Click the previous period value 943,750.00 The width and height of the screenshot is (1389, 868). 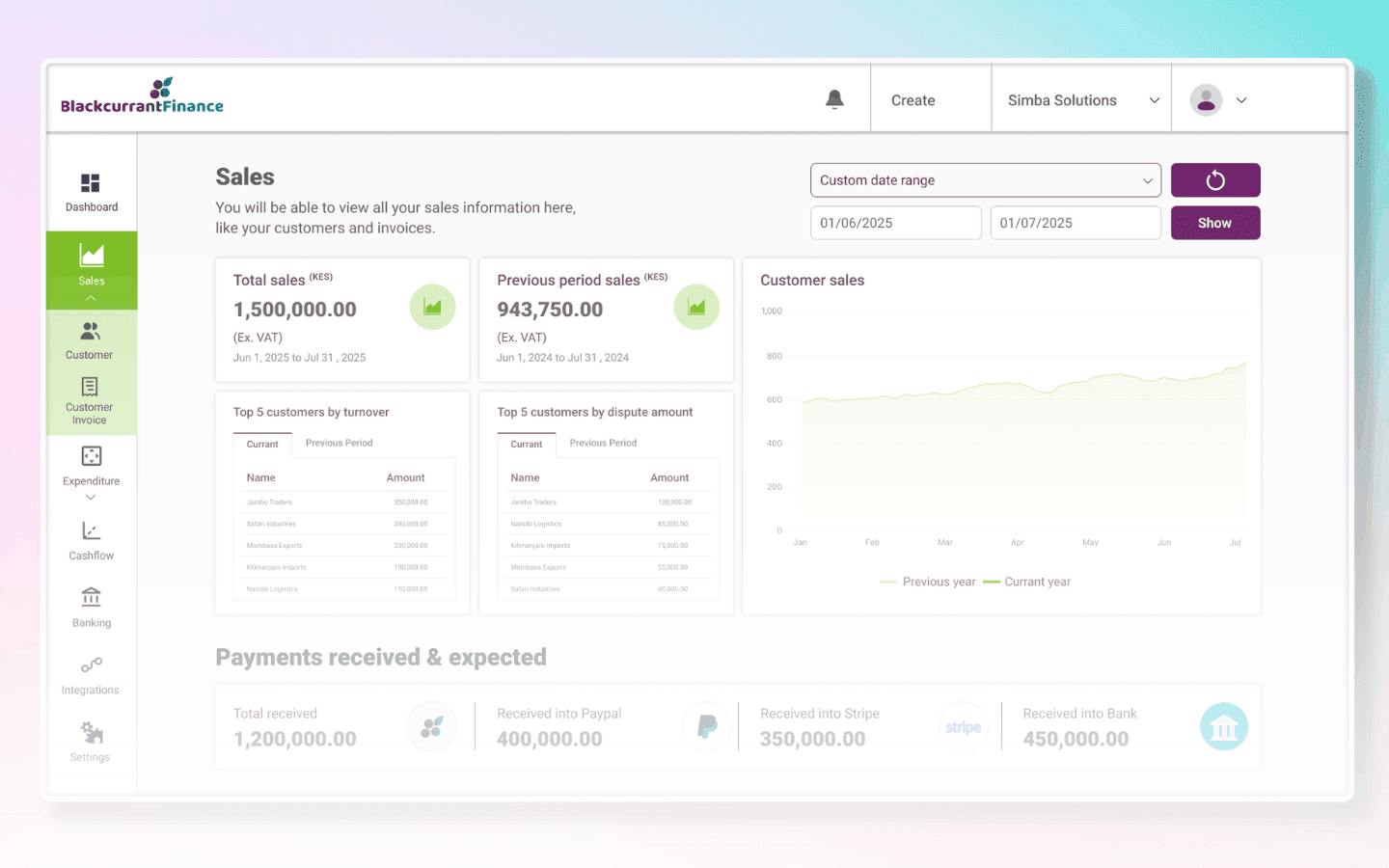click(550, 310)
